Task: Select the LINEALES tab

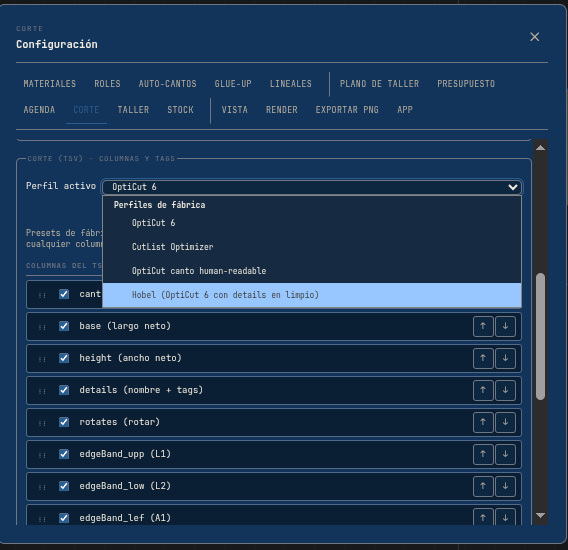Action: 291,84
